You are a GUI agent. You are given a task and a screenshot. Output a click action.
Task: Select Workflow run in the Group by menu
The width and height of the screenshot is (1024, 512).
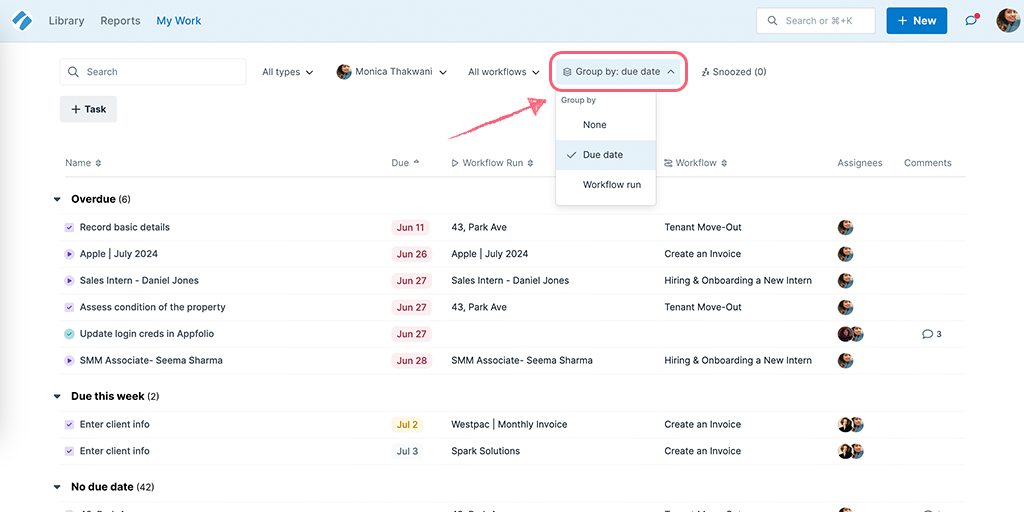click(605, 185)
